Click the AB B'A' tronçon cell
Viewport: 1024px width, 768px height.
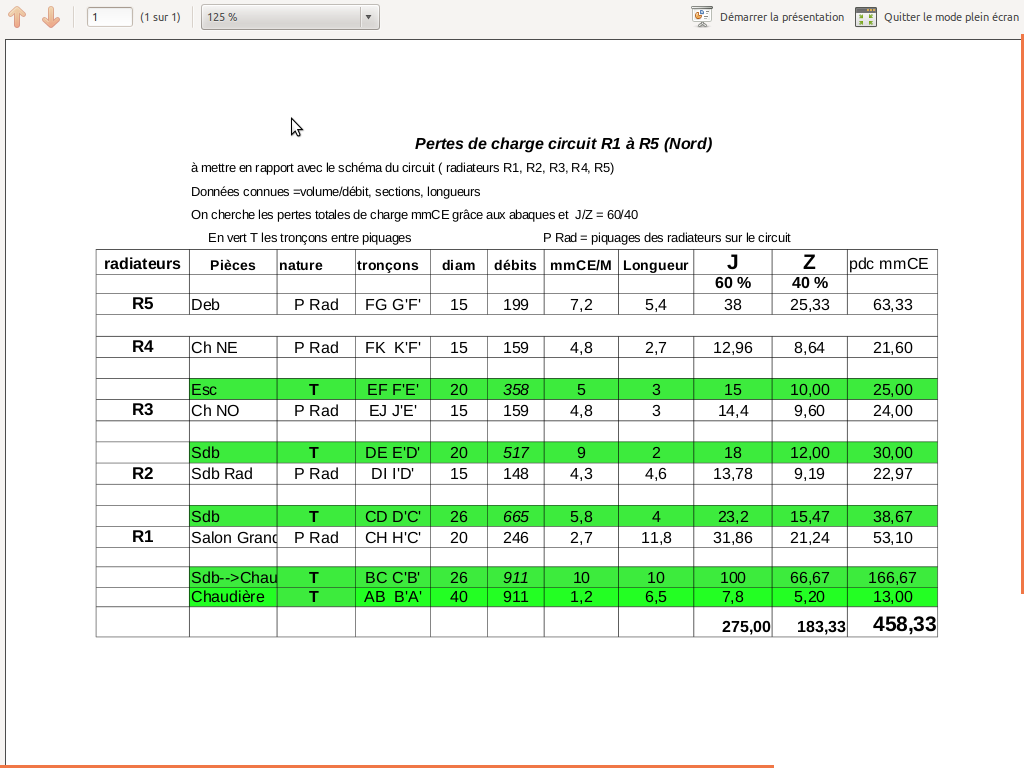pyautogui.click(x=392, y=597)
